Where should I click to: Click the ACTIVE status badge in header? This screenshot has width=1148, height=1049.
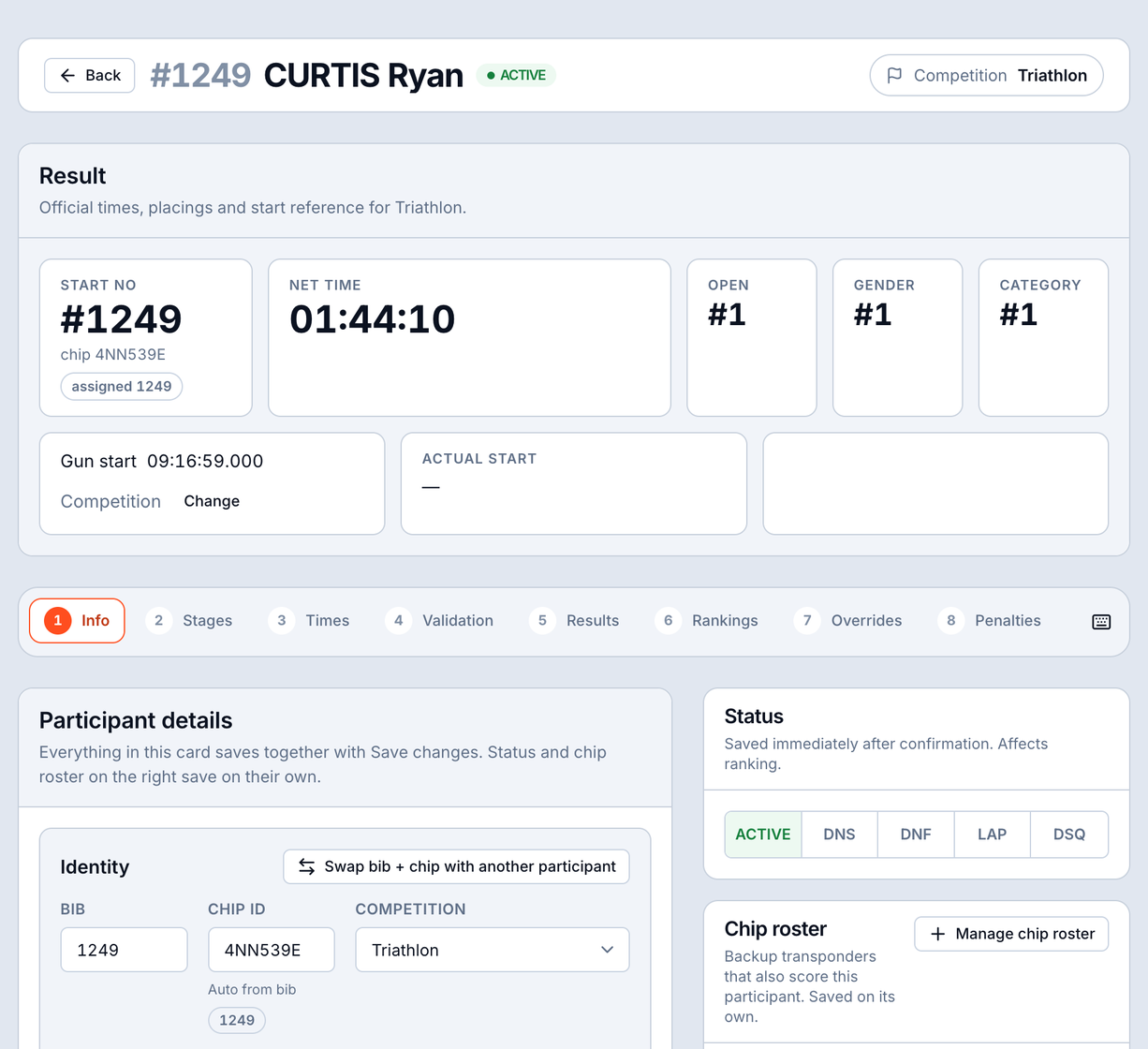[516, 75]
